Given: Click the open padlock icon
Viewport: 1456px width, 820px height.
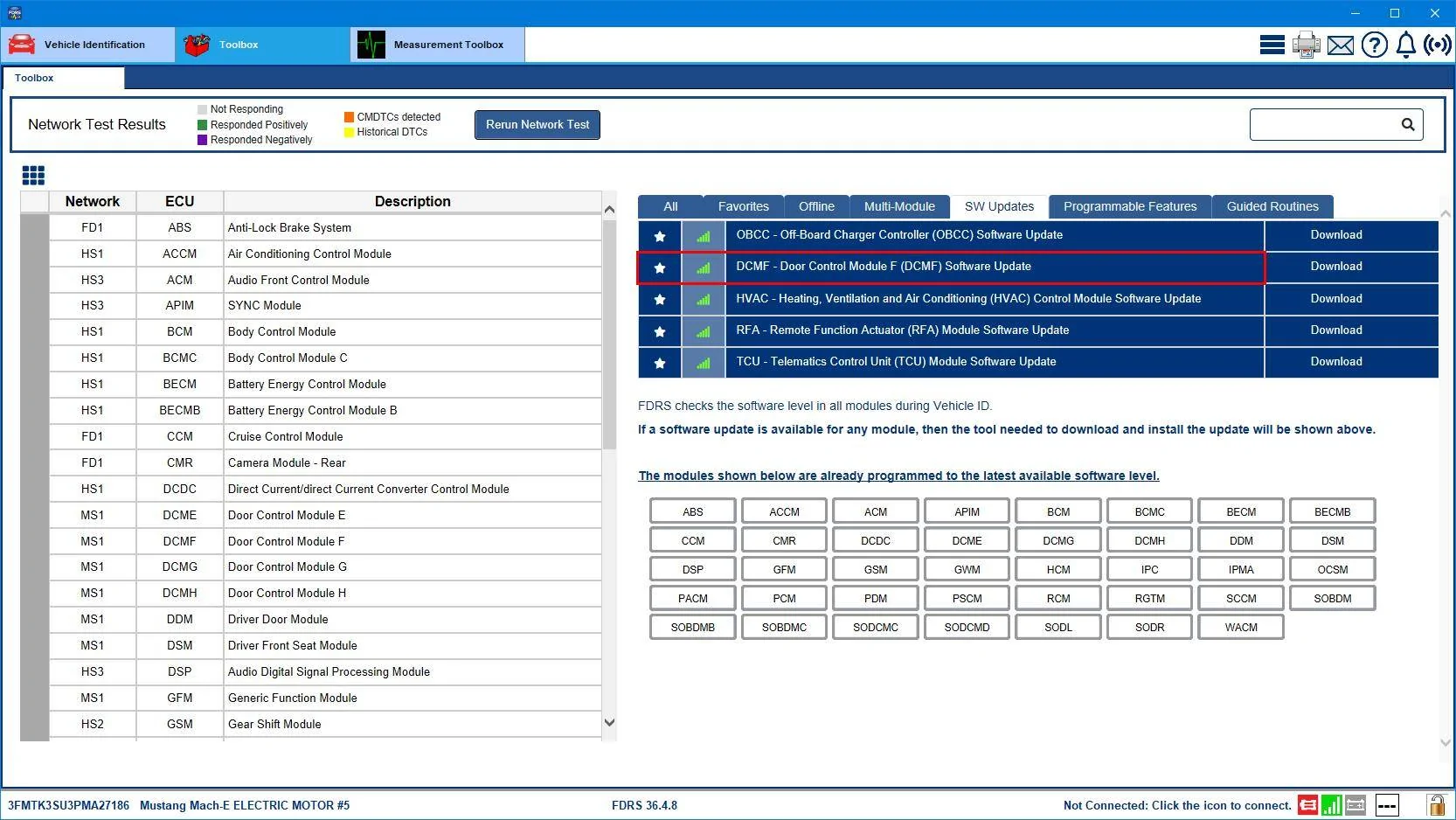Looking at the screenshot, I should (1436, 805).
